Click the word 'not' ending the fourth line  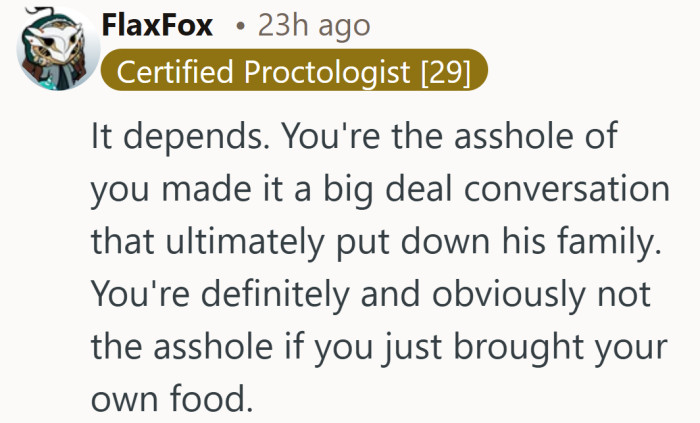(624, 294)
